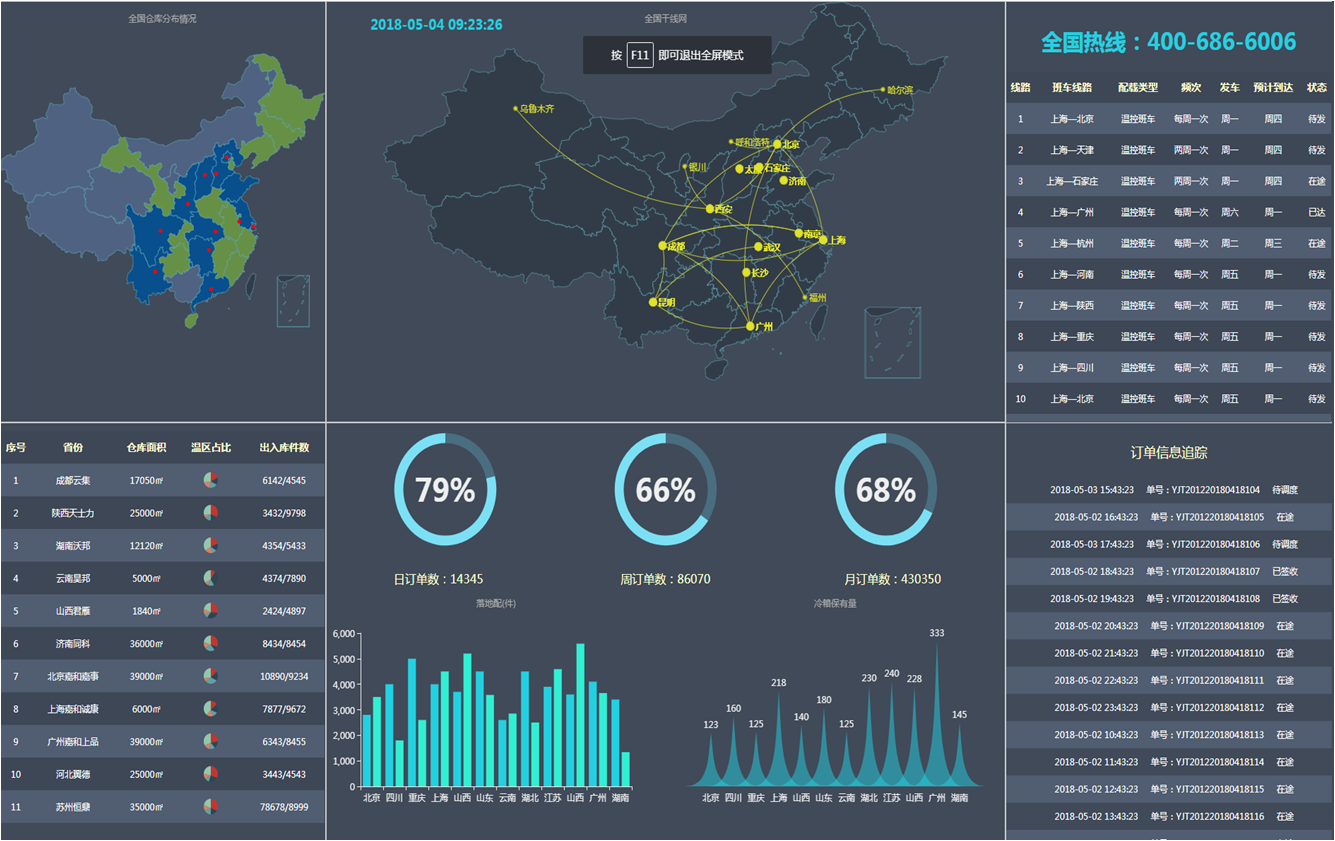Click the 哈尔滨 city node marker
Screen dimensions: 1335x841
[x=883, y=90]
